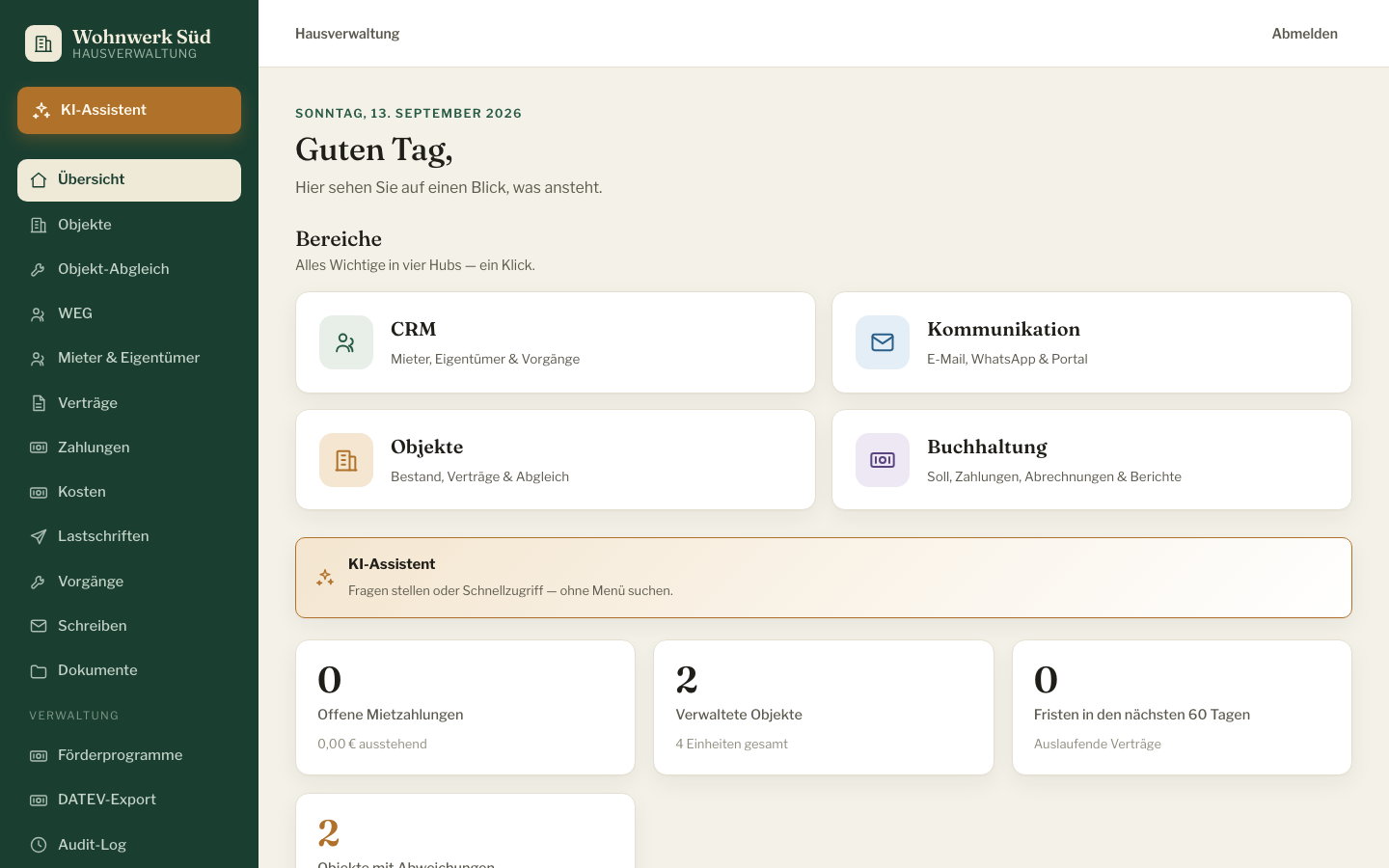Click the people icon beside Mieter & Eigentümer

[x=39, y=358]
